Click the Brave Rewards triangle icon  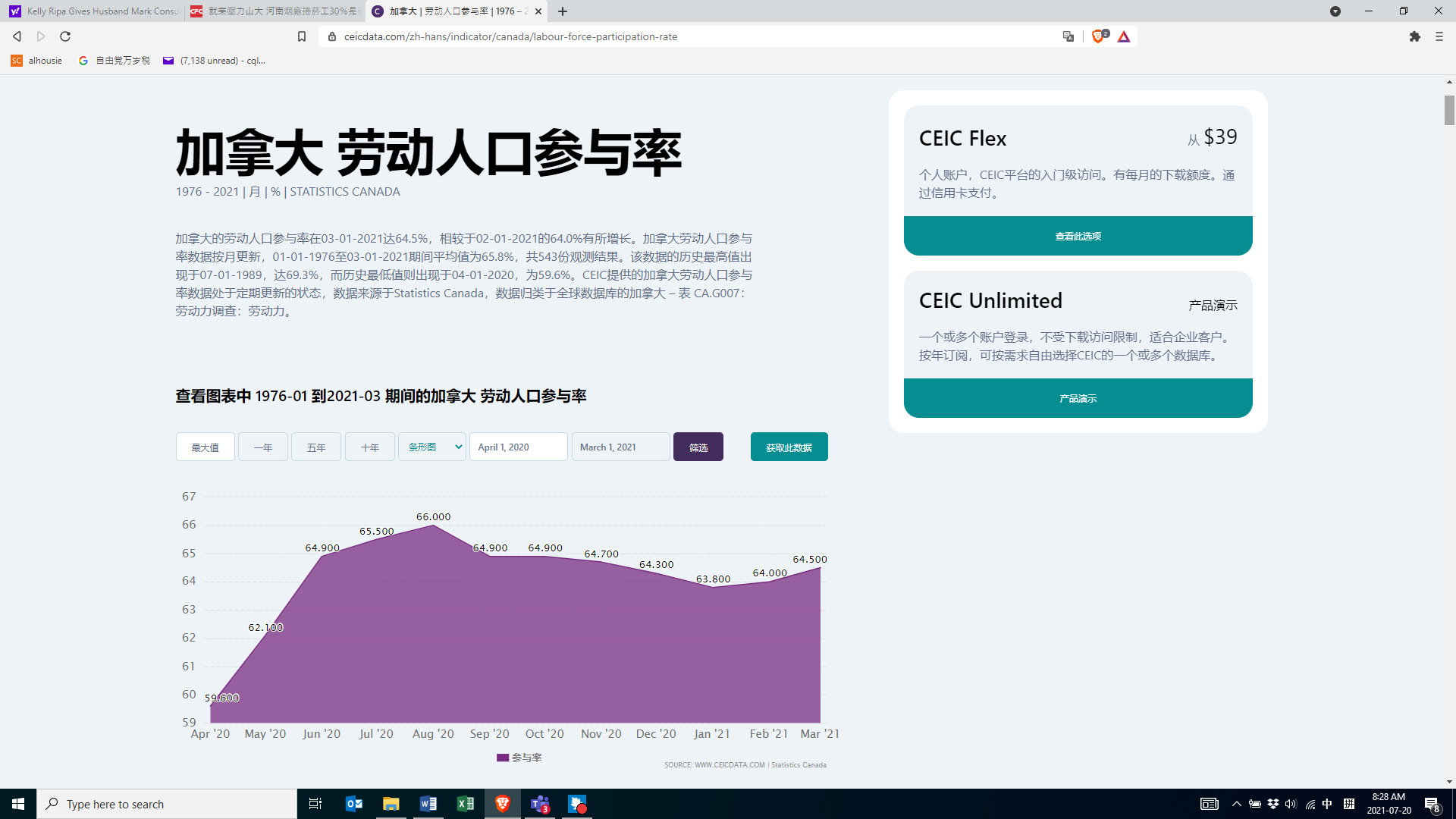pos(1124,36)
